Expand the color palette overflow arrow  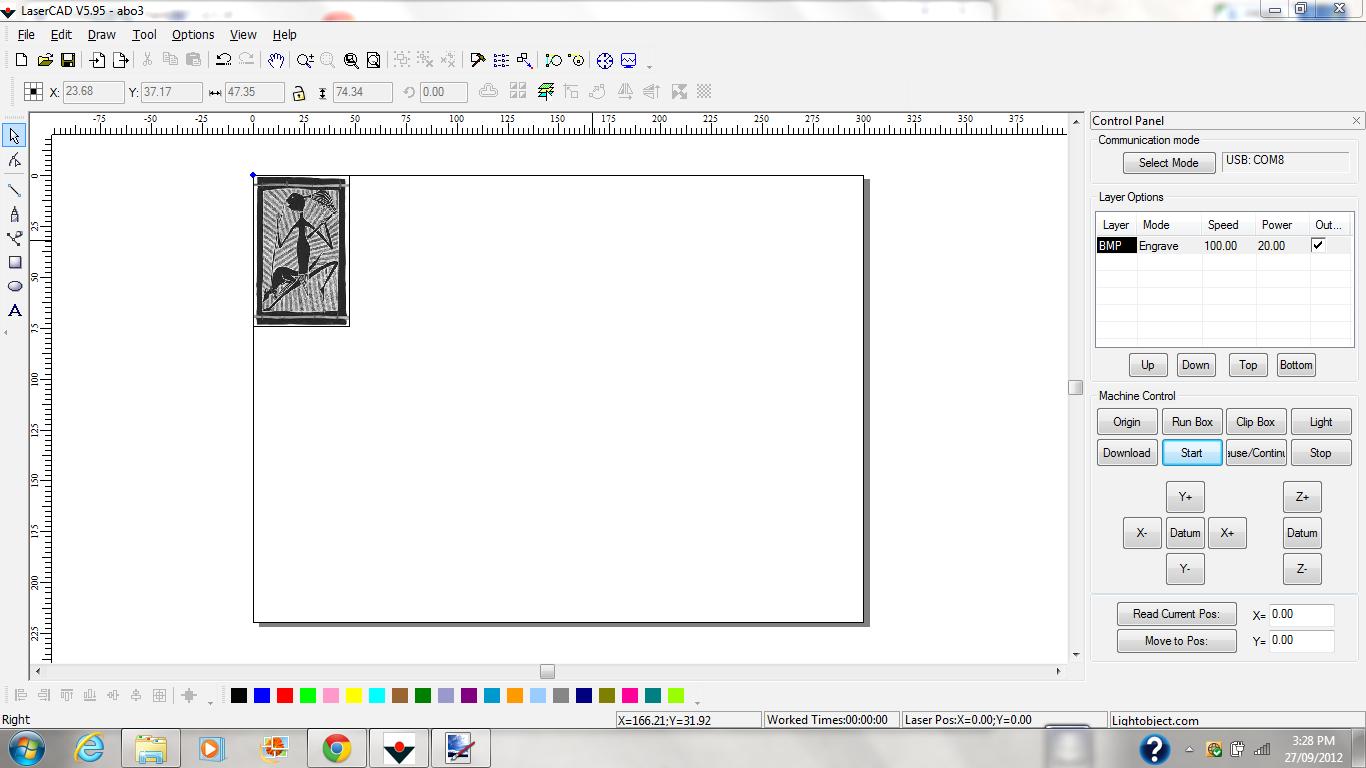(697, 703)
